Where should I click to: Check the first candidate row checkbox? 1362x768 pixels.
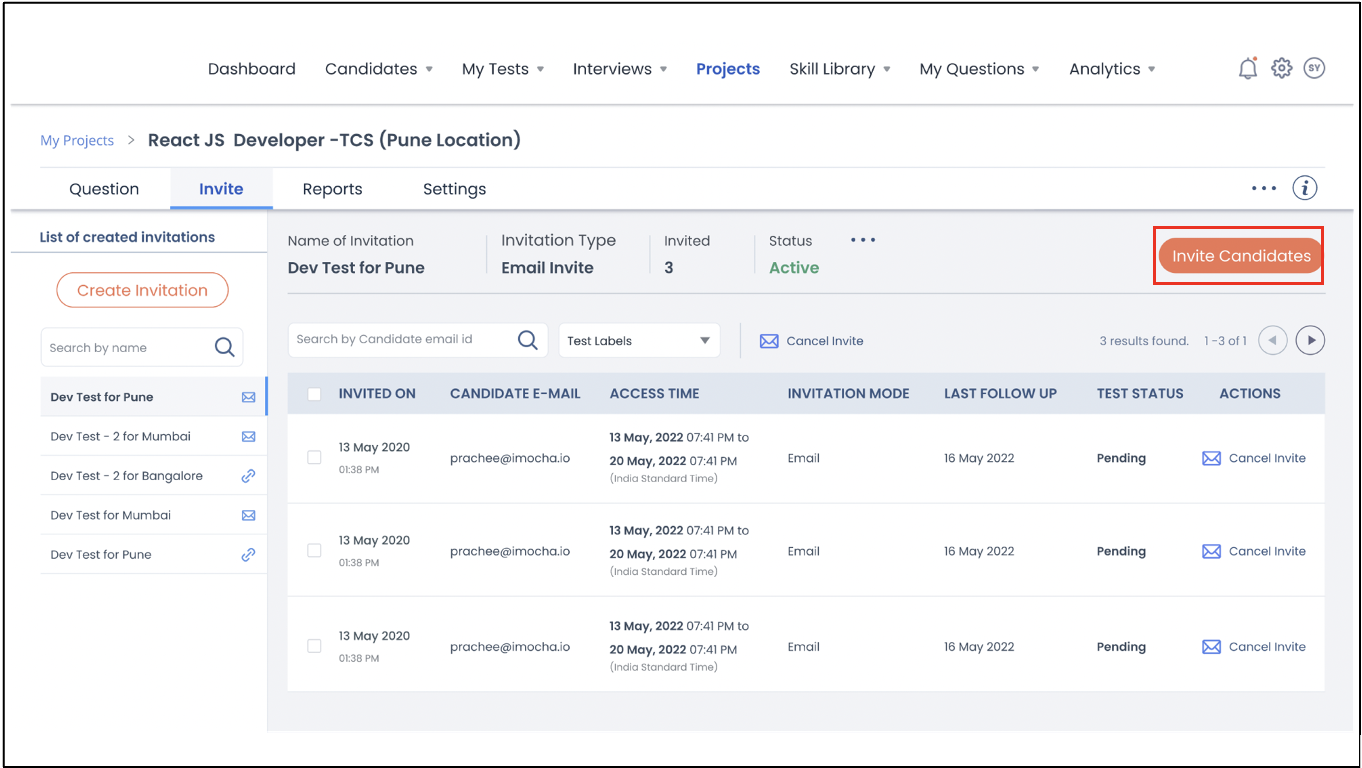point(314,457)
